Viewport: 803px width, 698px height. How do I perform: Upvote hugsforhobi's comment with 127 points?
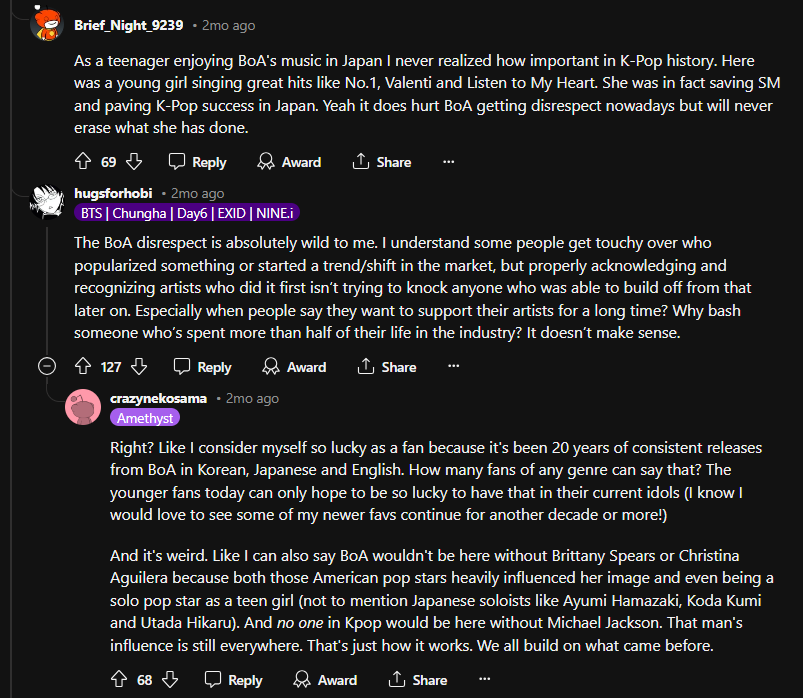(x=83, y=366)
